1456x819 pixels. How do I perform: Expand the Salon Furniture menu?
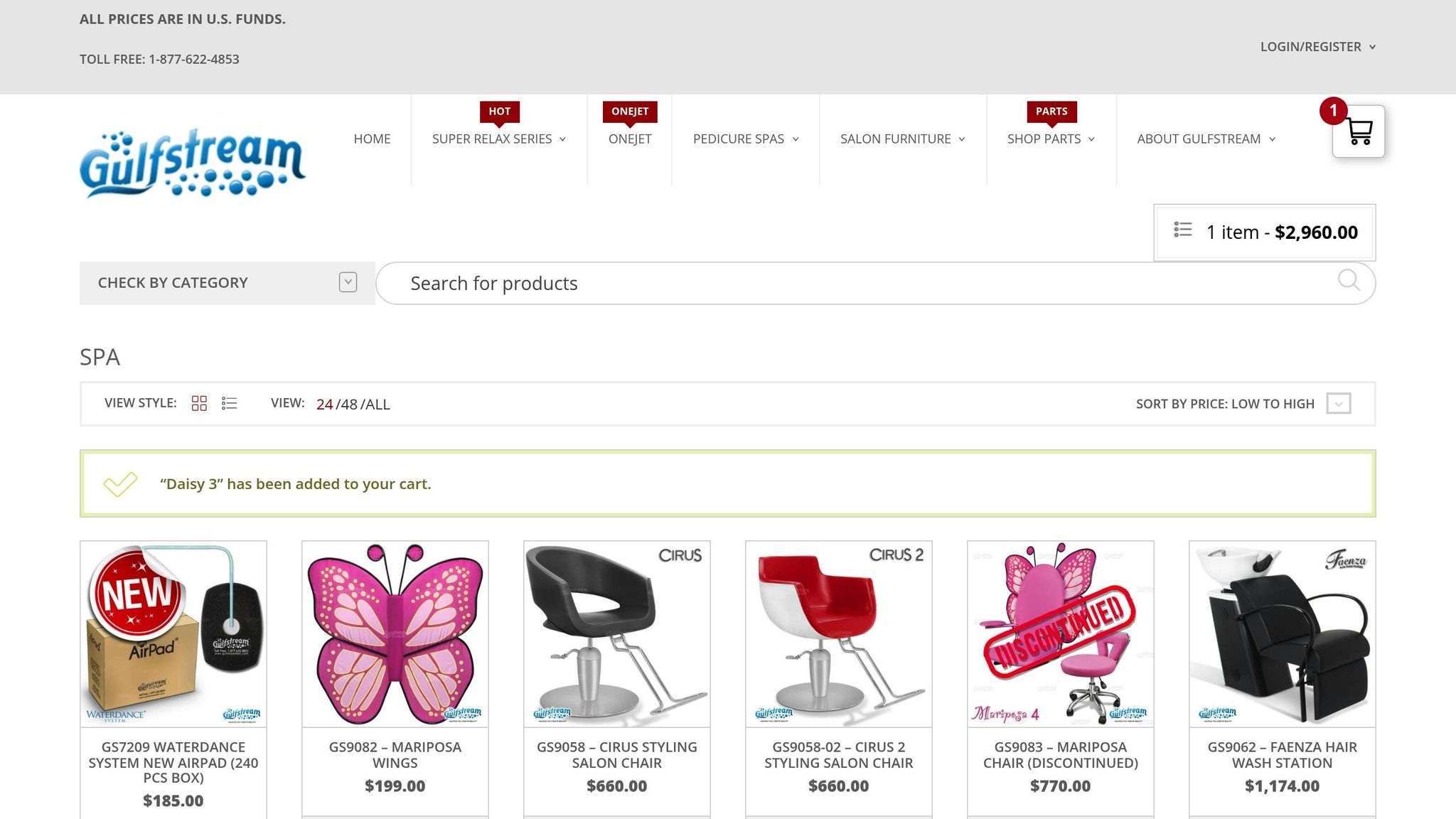[903, 139]
